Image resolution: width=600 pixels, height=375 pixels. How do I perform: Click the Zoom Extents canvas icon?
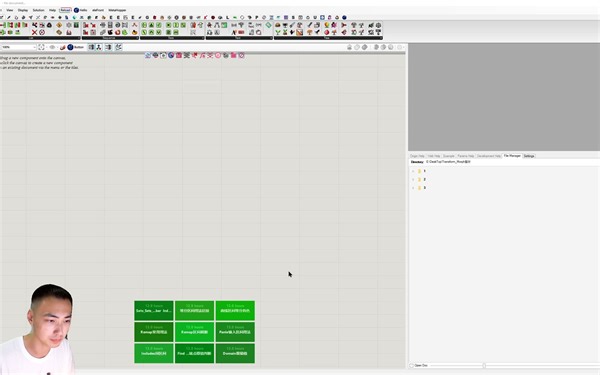[41, 47]
